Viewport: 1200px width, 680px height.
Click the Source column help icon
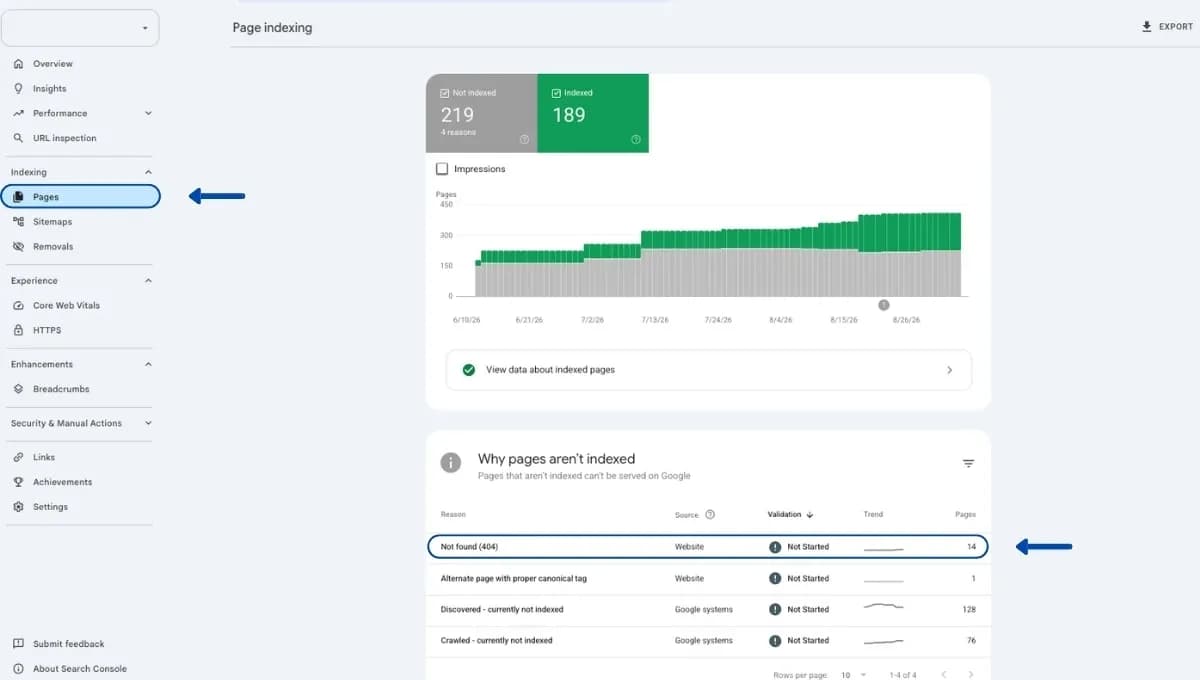click(710, 515)
